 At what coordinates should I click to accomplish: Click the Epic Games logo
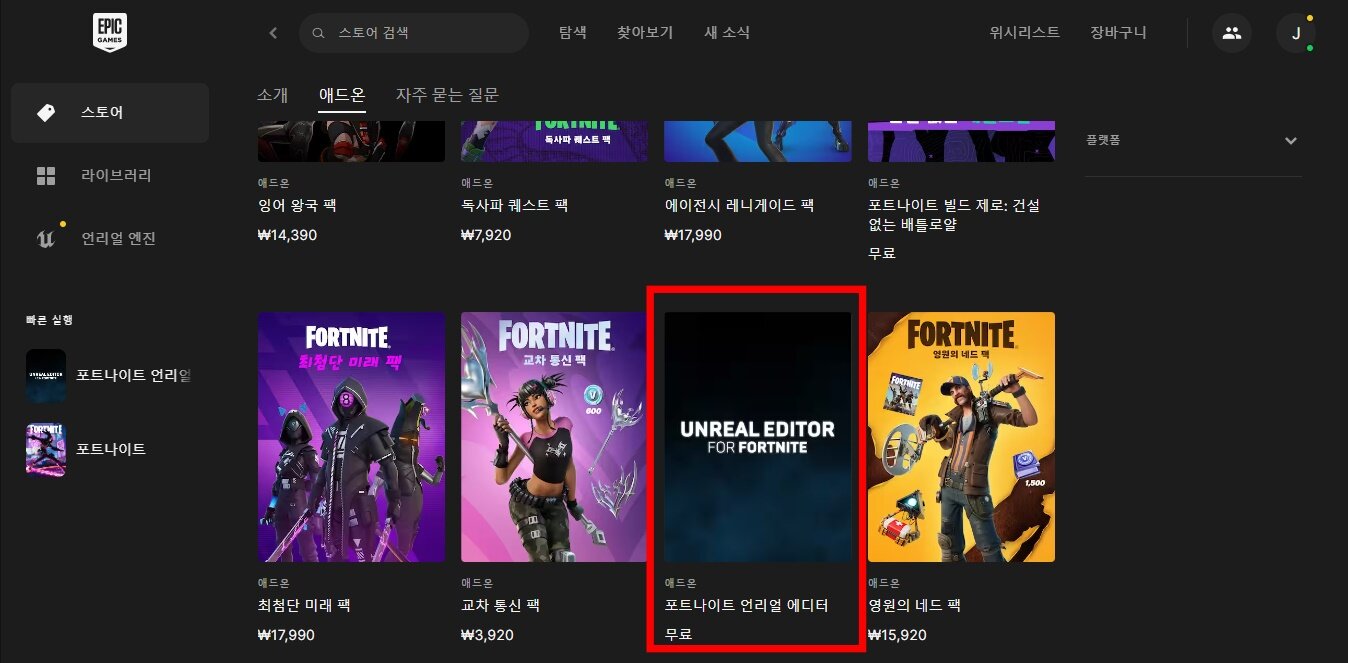pos(109,33)
